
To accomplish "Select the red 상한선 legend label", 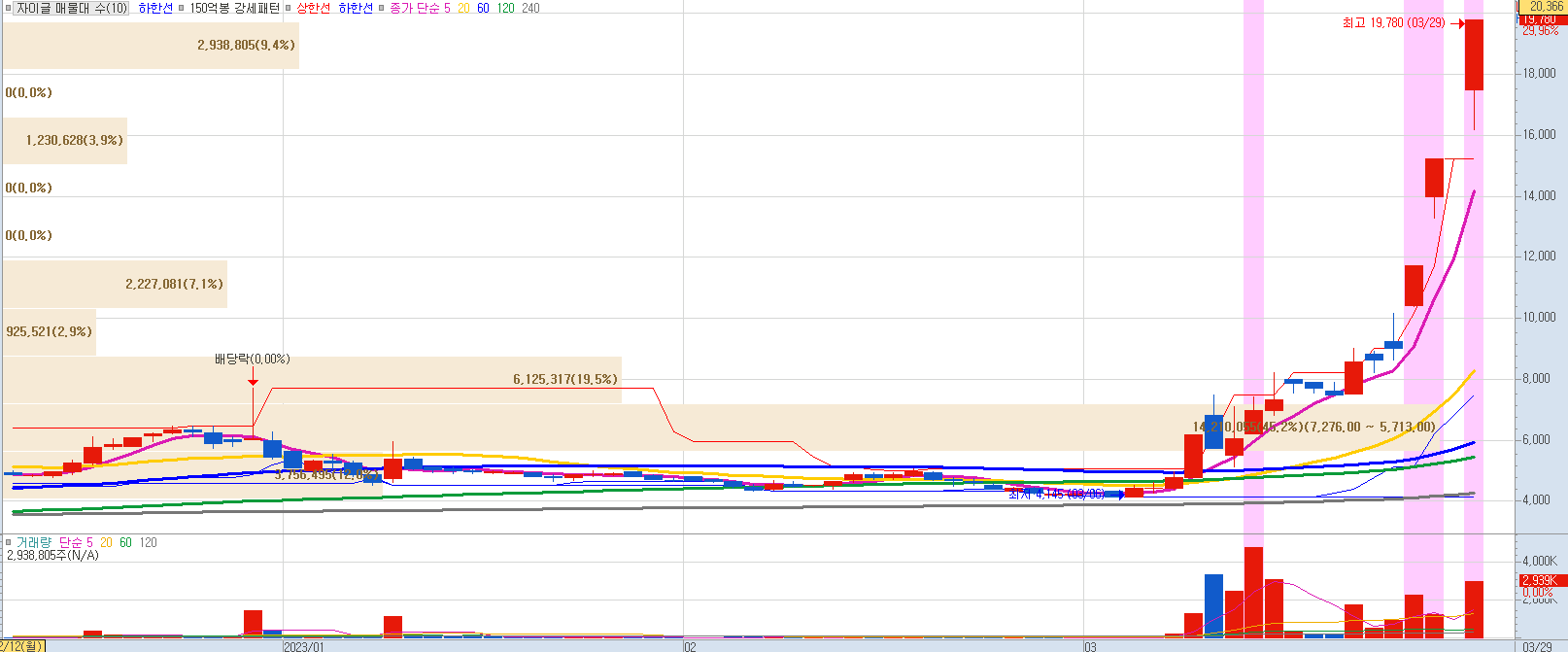I will point(313,8).
